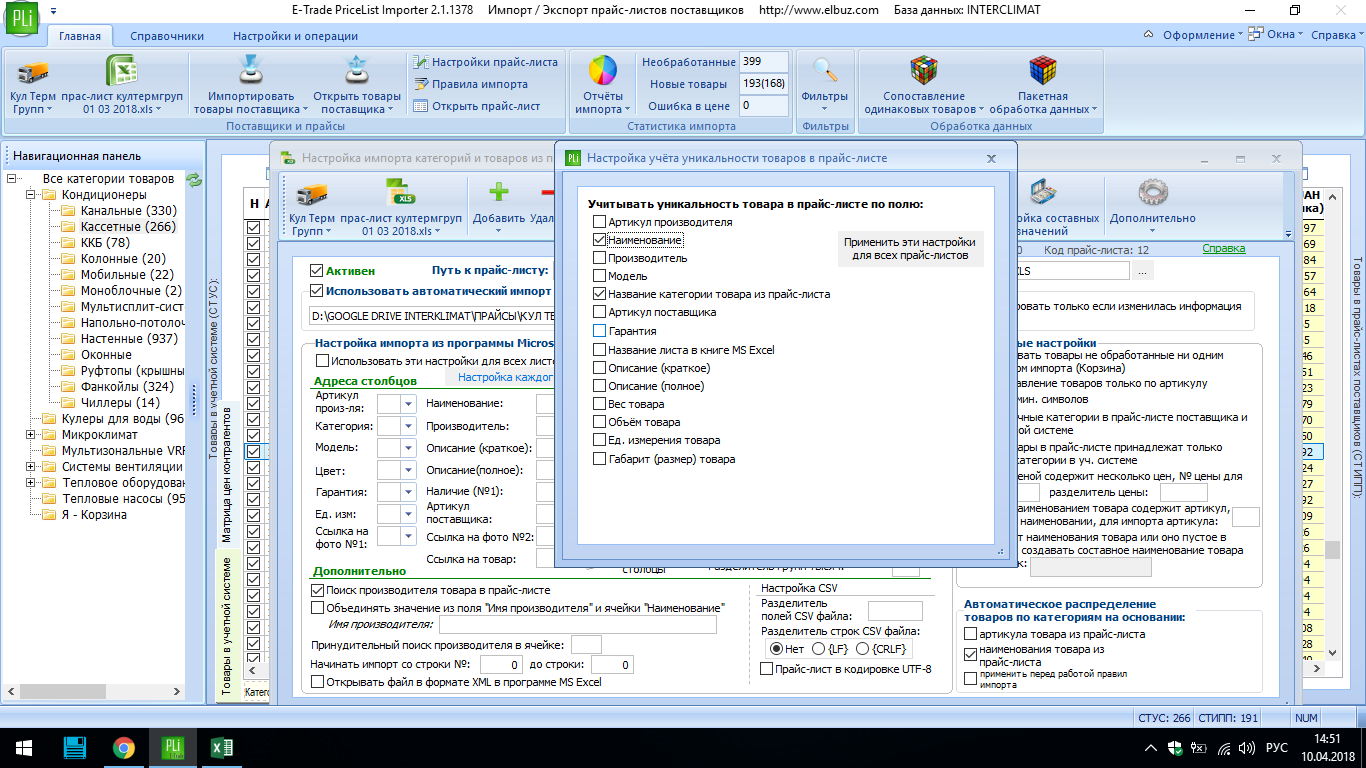Viewport: 1366px width, 768px height.
Task: Open the Категория column address dropdown
Action: [x=408, y=427]
